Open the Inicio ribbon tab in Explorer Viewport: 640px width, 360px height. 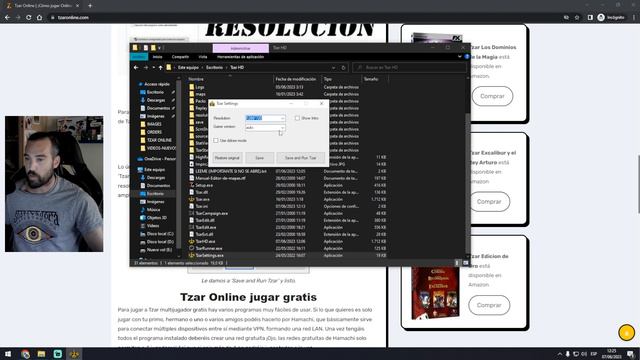point(158,57)
